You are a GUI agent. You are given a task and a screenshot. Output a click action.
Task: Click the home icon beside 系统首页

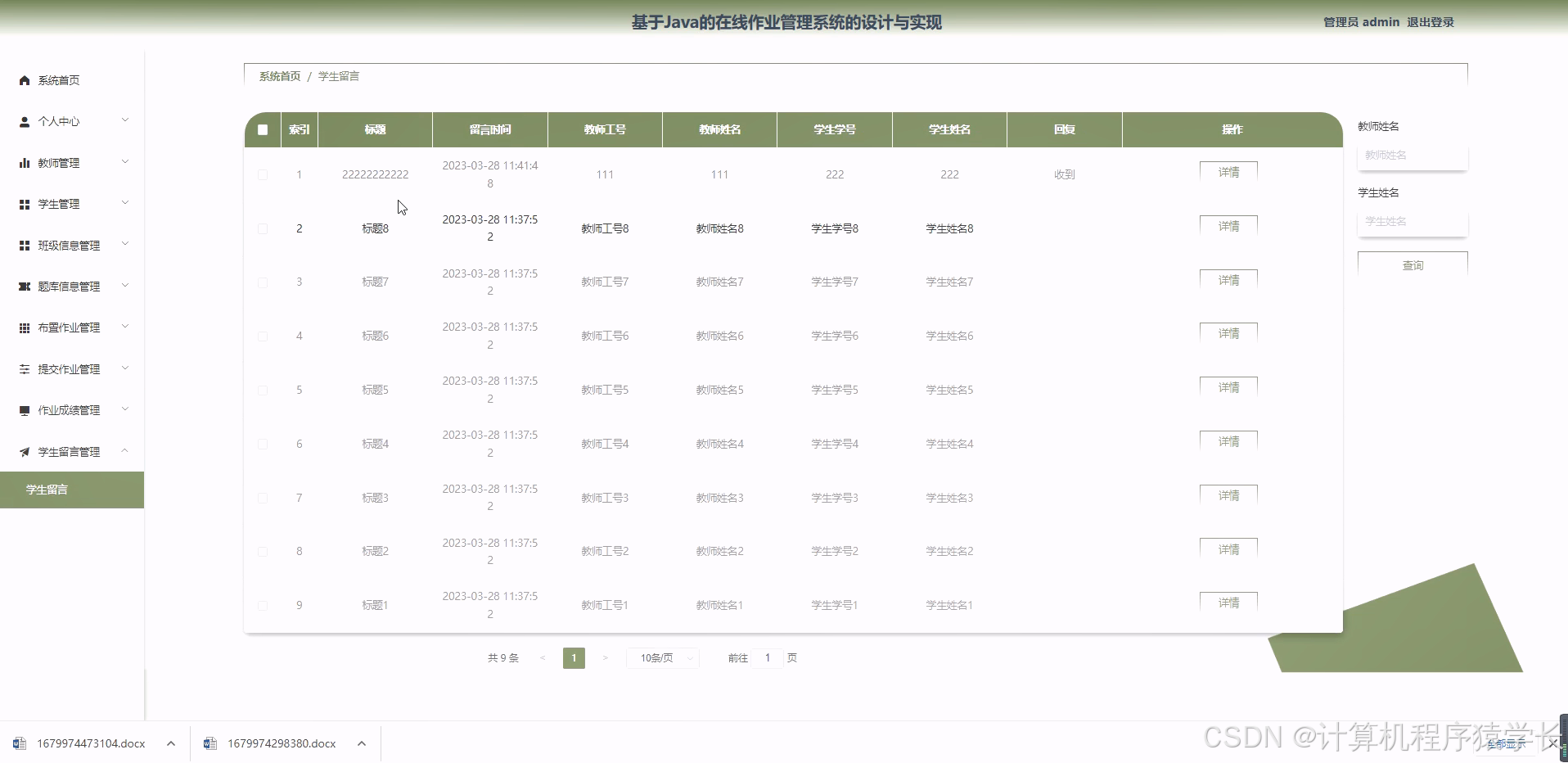(25, 80)
